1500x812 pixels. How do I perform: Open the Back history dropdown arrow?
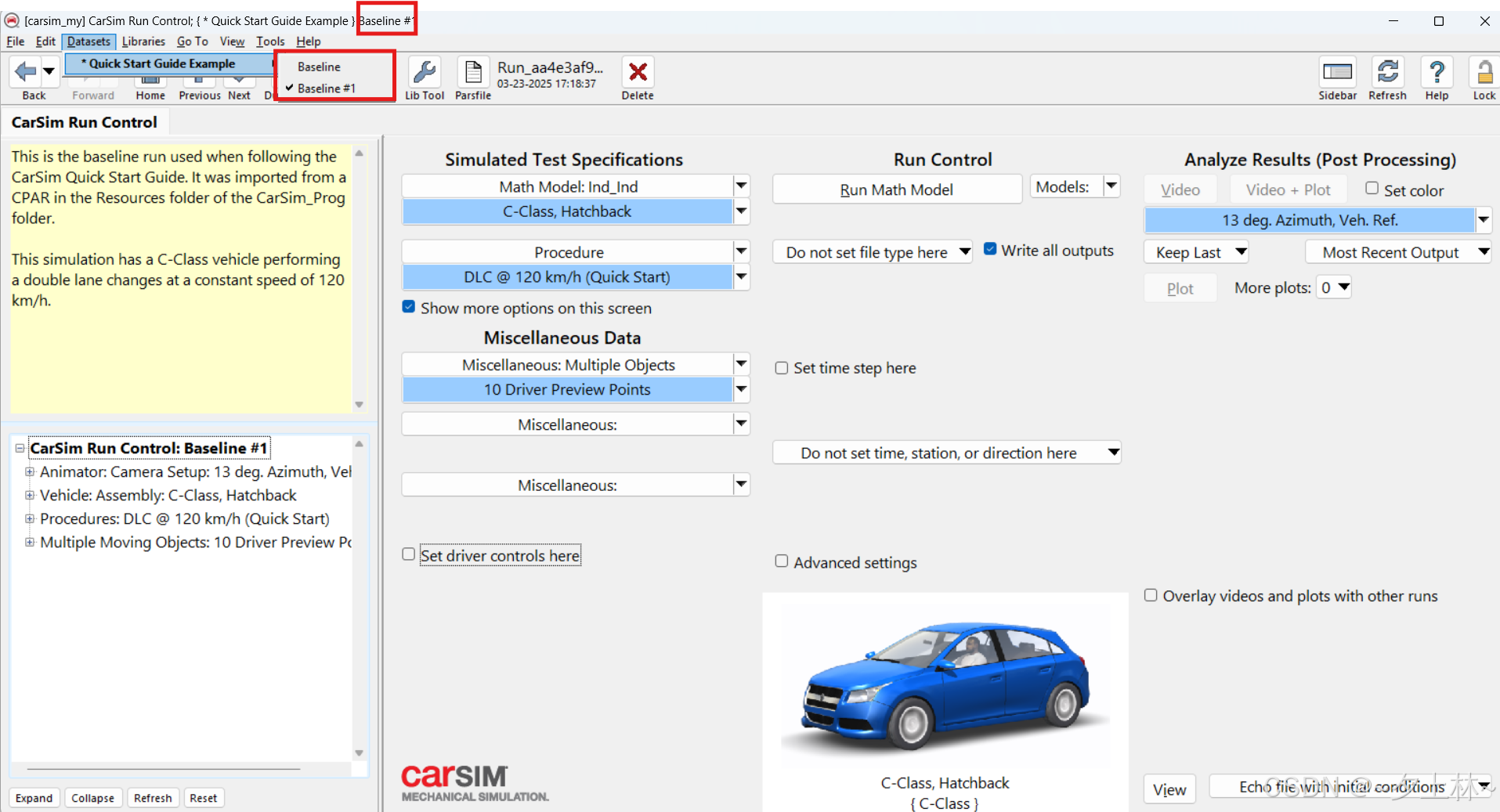49,71
